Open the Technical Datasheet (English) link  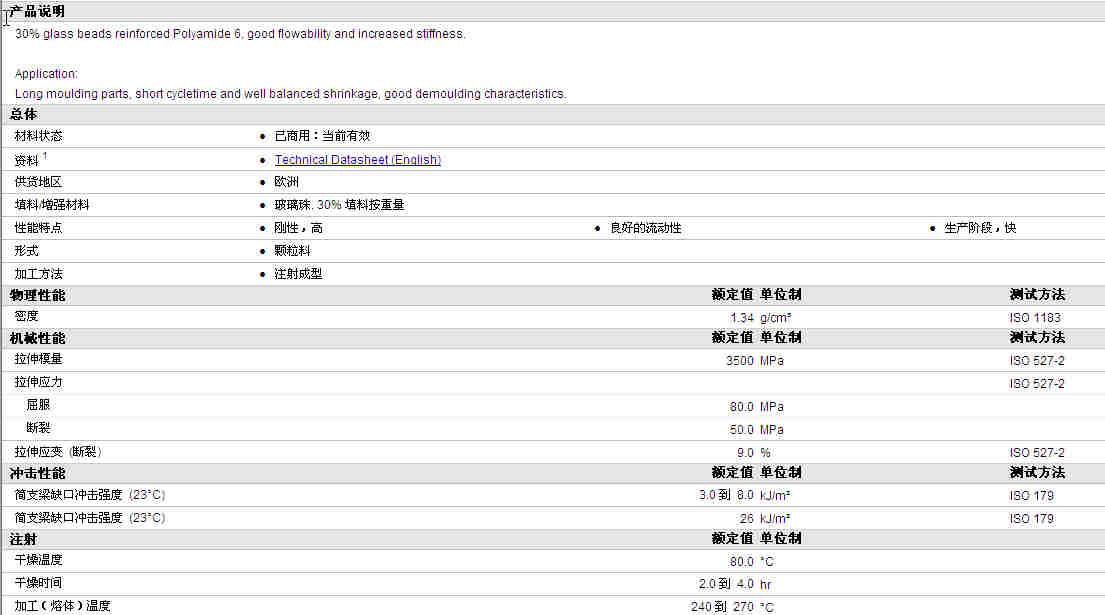357,160
